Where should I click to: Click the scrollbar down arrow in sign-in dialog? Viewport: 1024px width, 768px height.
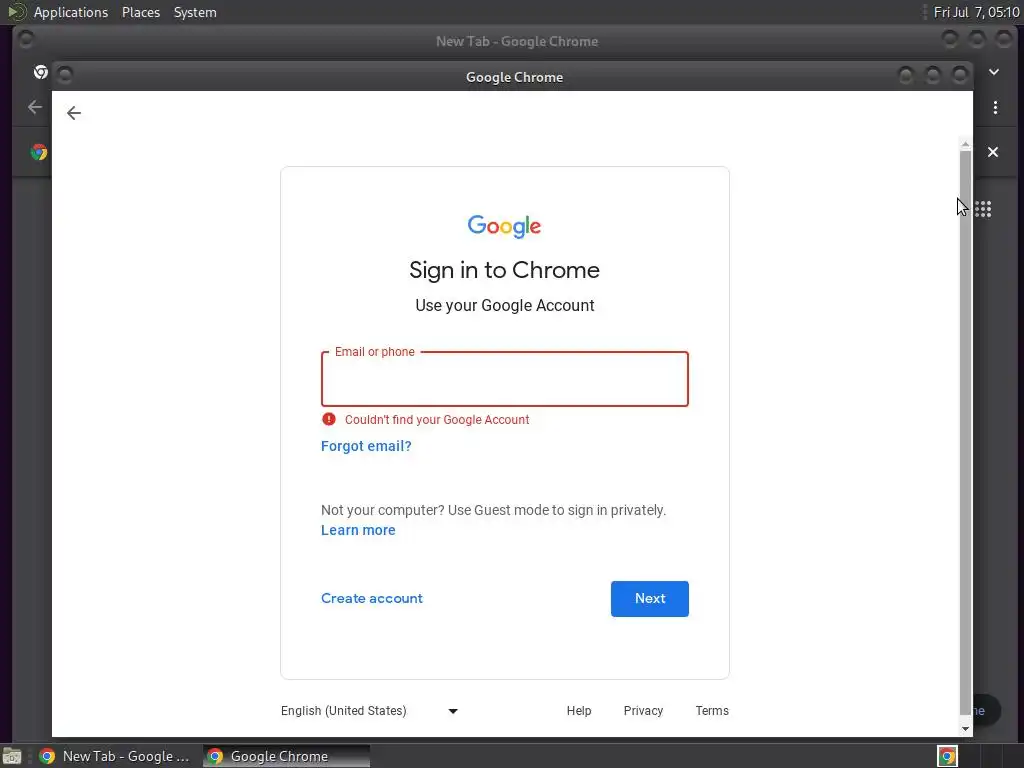click(965, 729)
